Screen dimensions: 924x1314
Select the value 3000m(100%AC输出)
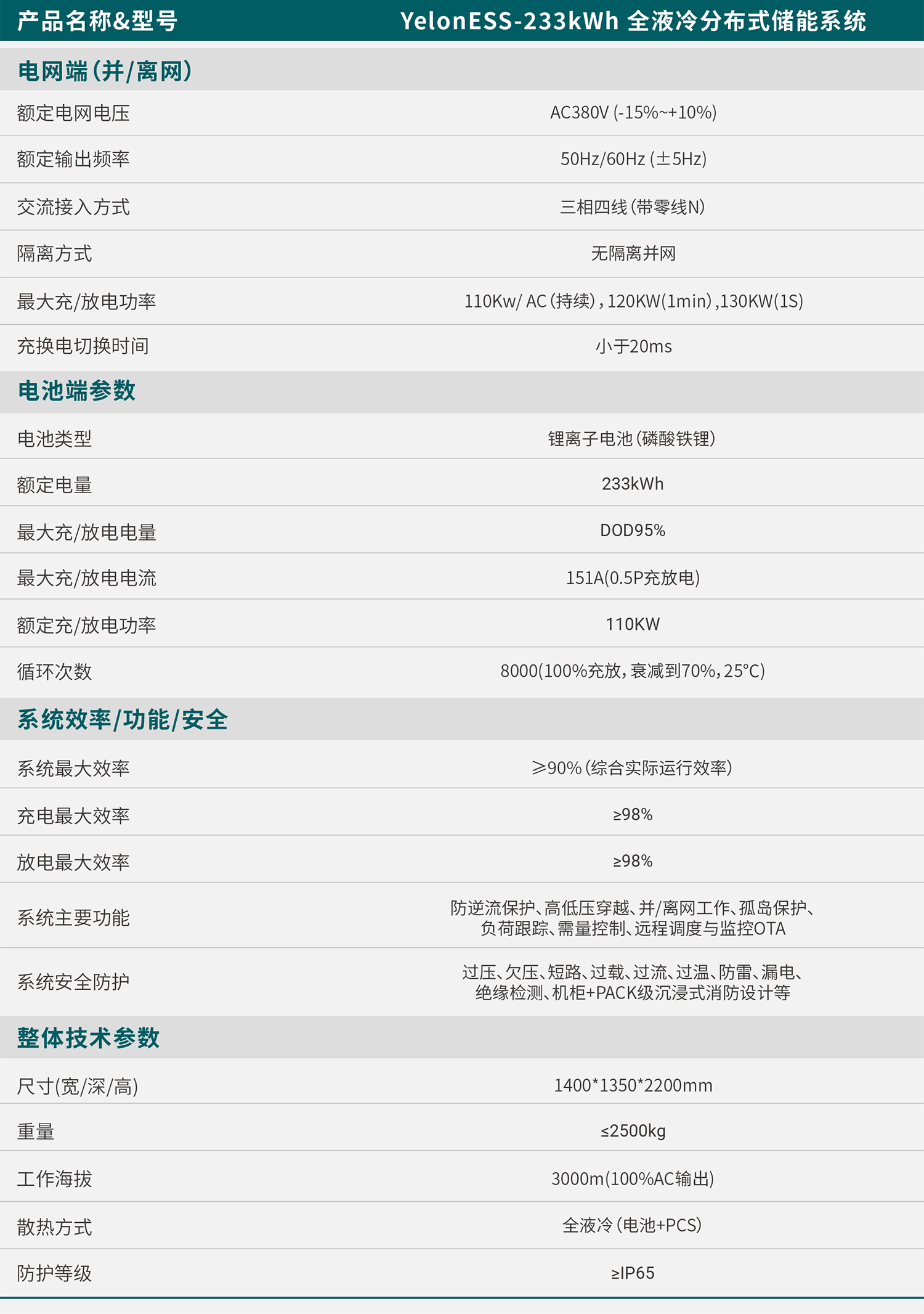[x=633, y=1179]
